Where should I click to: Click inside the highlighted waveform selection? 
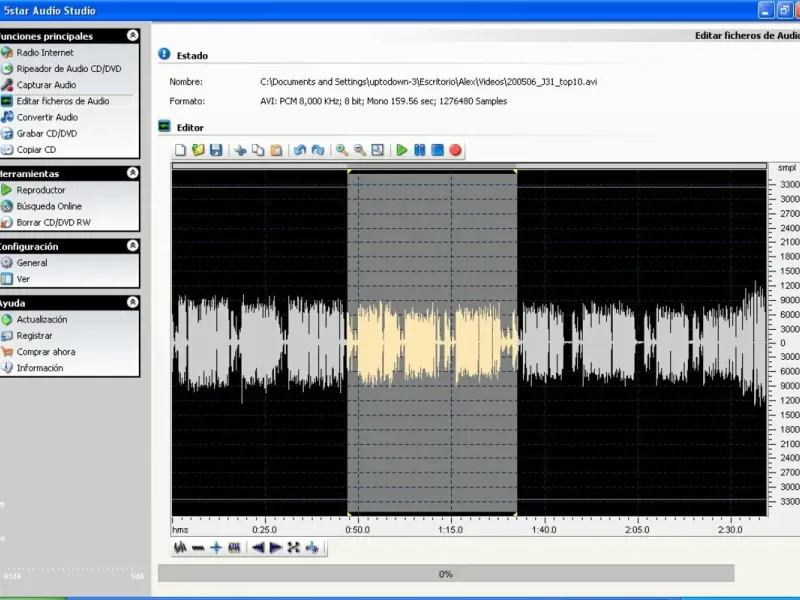point(432,342)
